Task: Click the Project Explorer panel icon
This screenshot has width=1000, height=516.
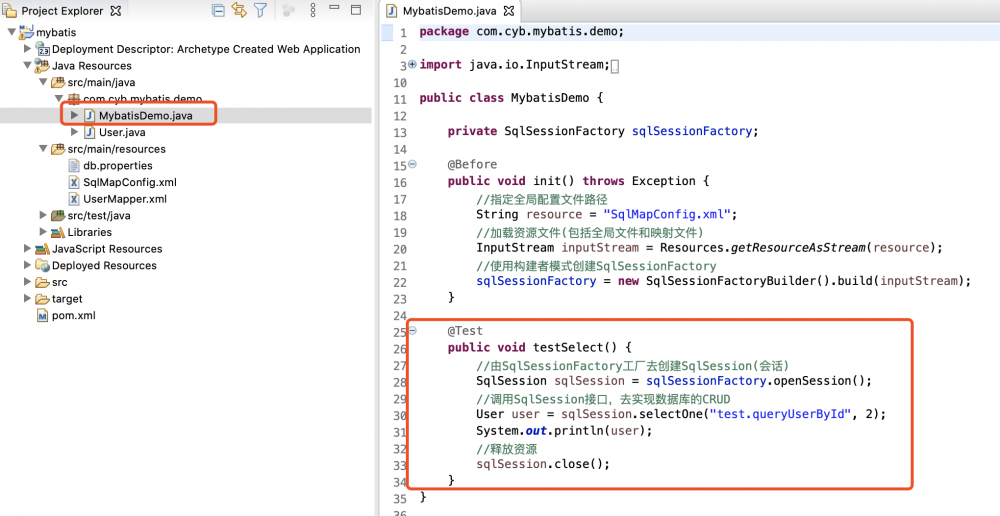Action: click(x=10, y=11)
